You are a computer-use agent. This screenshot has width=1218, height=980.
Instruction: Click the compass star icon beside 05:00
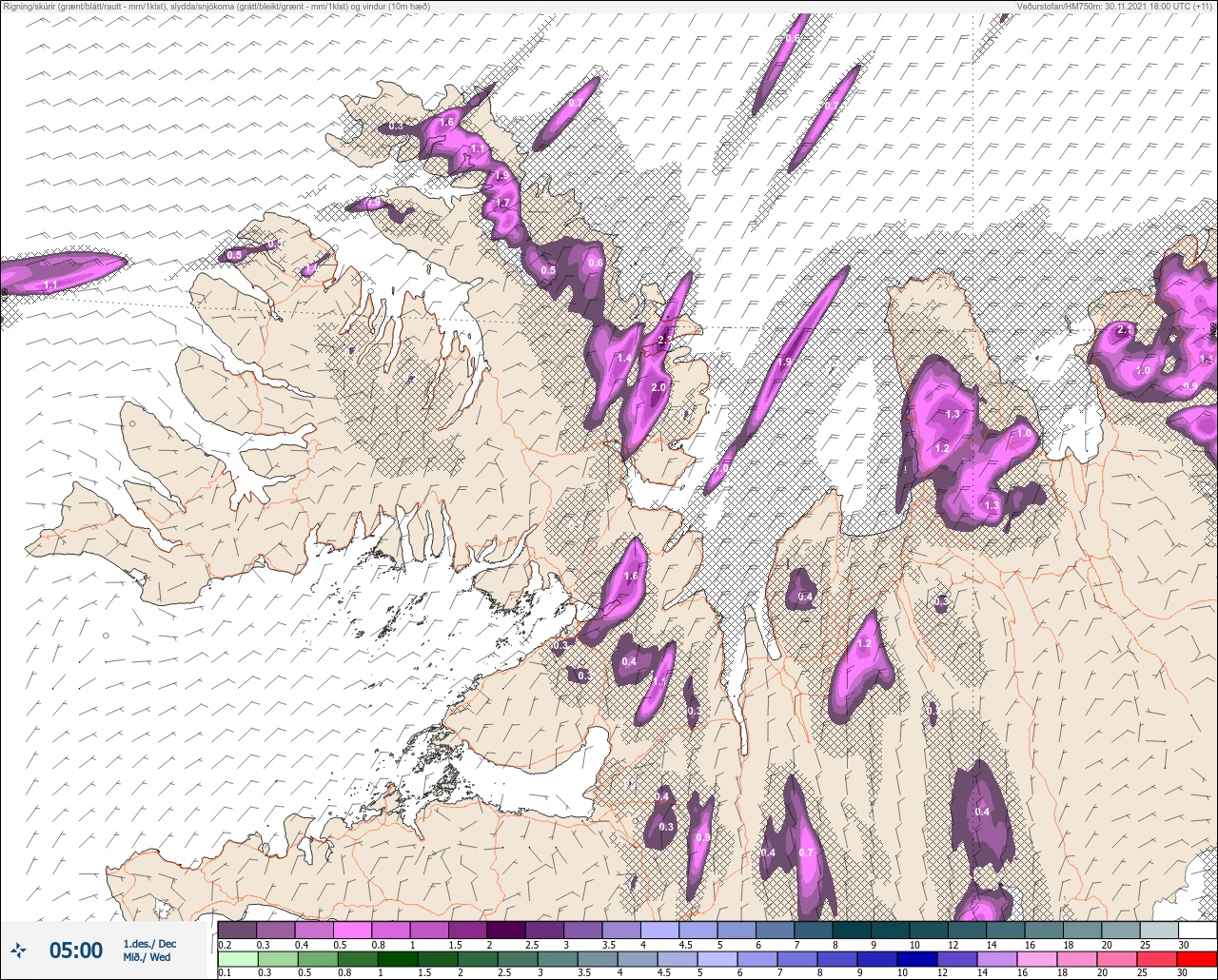(x=18, y=950)
